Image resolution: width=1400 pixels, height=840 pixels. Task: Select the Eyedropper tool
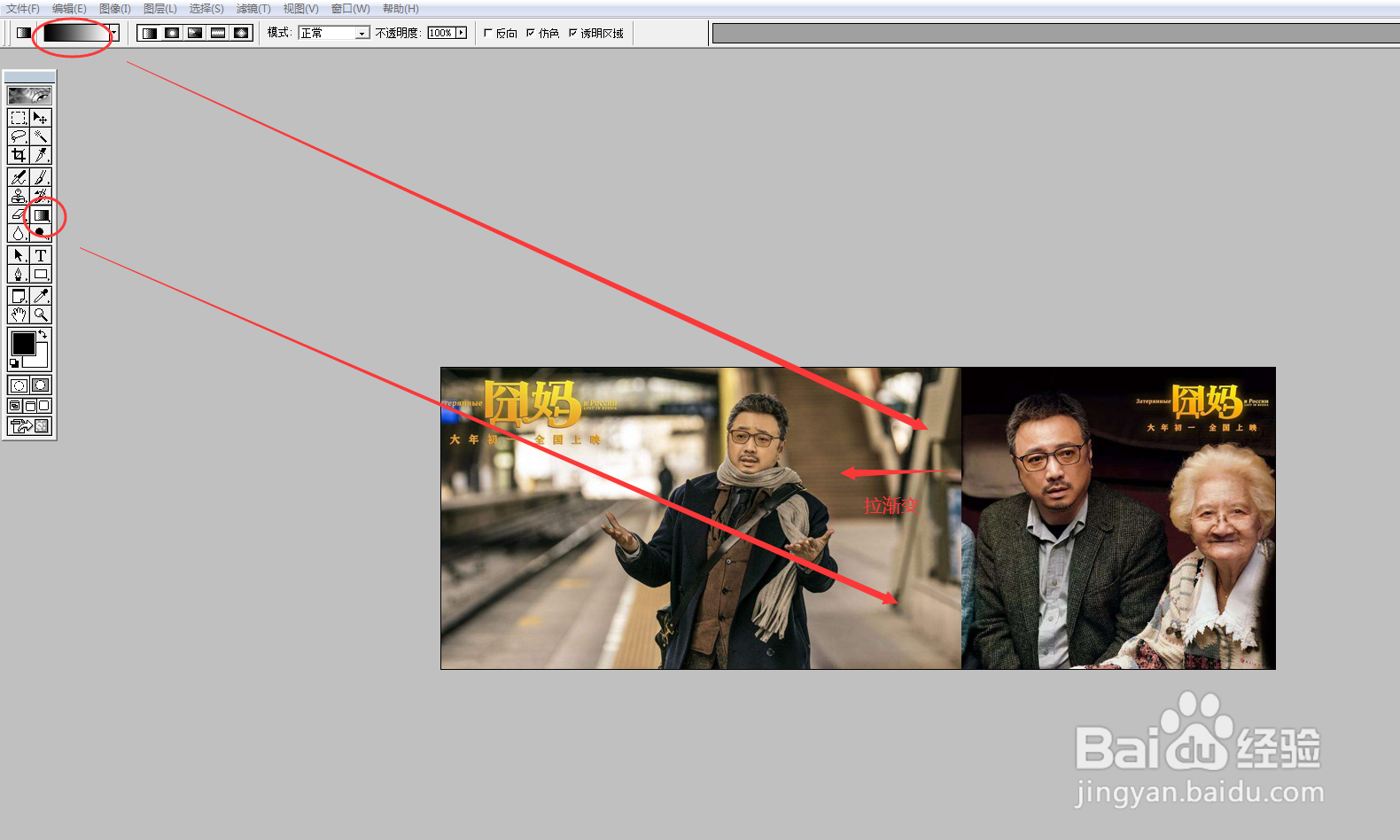tap(41, 296)
